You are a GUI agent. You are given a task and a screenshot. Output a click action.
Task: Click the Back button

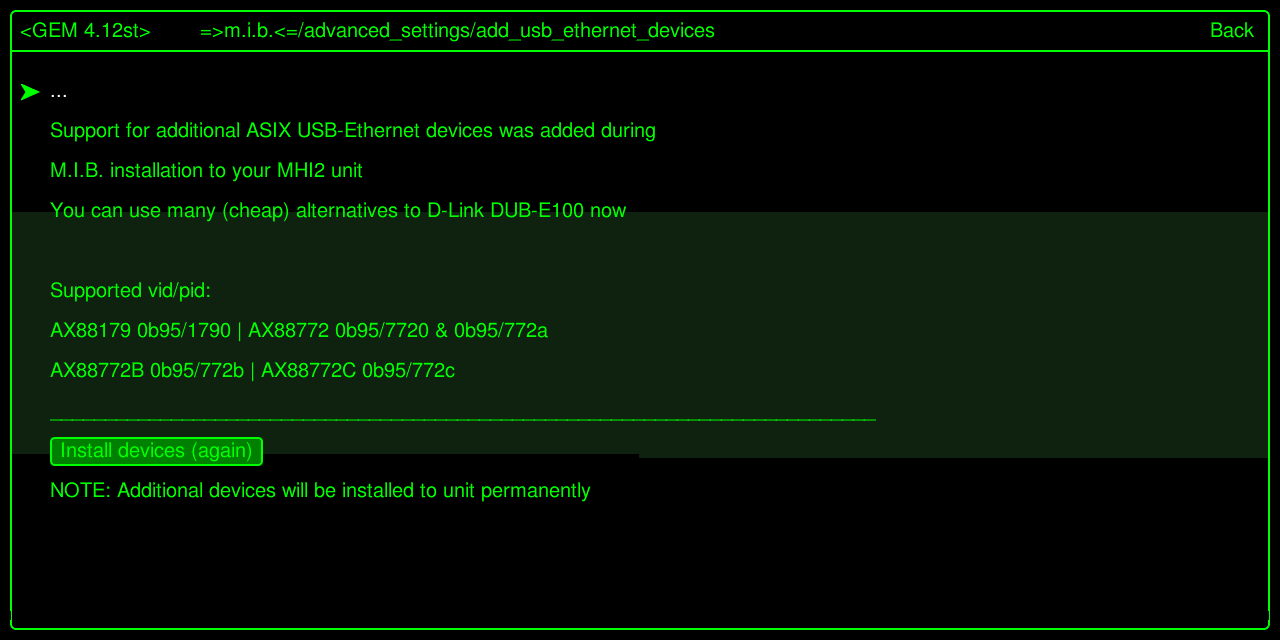1231,31
